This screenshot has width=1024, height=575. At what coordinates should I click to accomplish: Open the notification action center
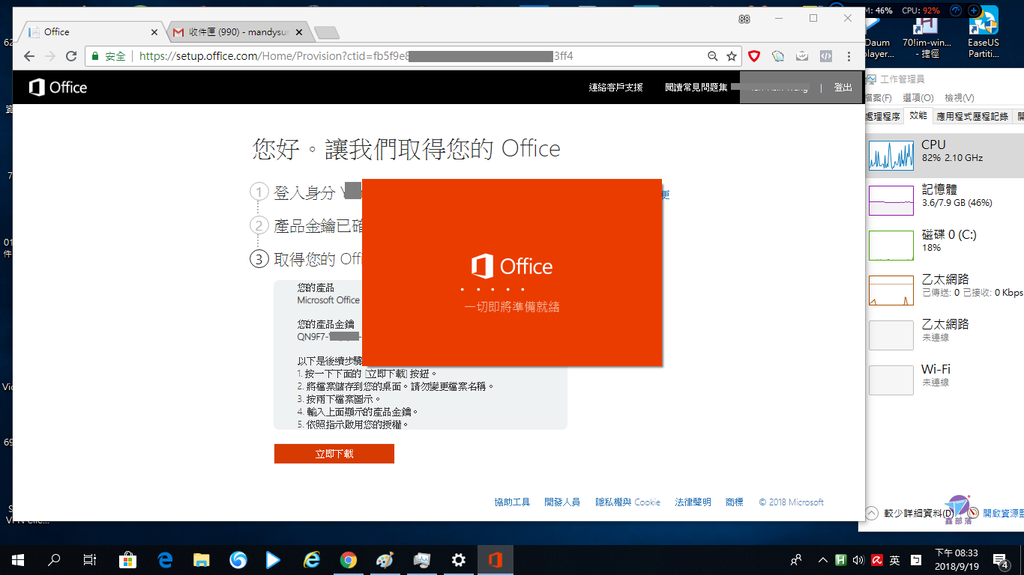point(1000,560)
